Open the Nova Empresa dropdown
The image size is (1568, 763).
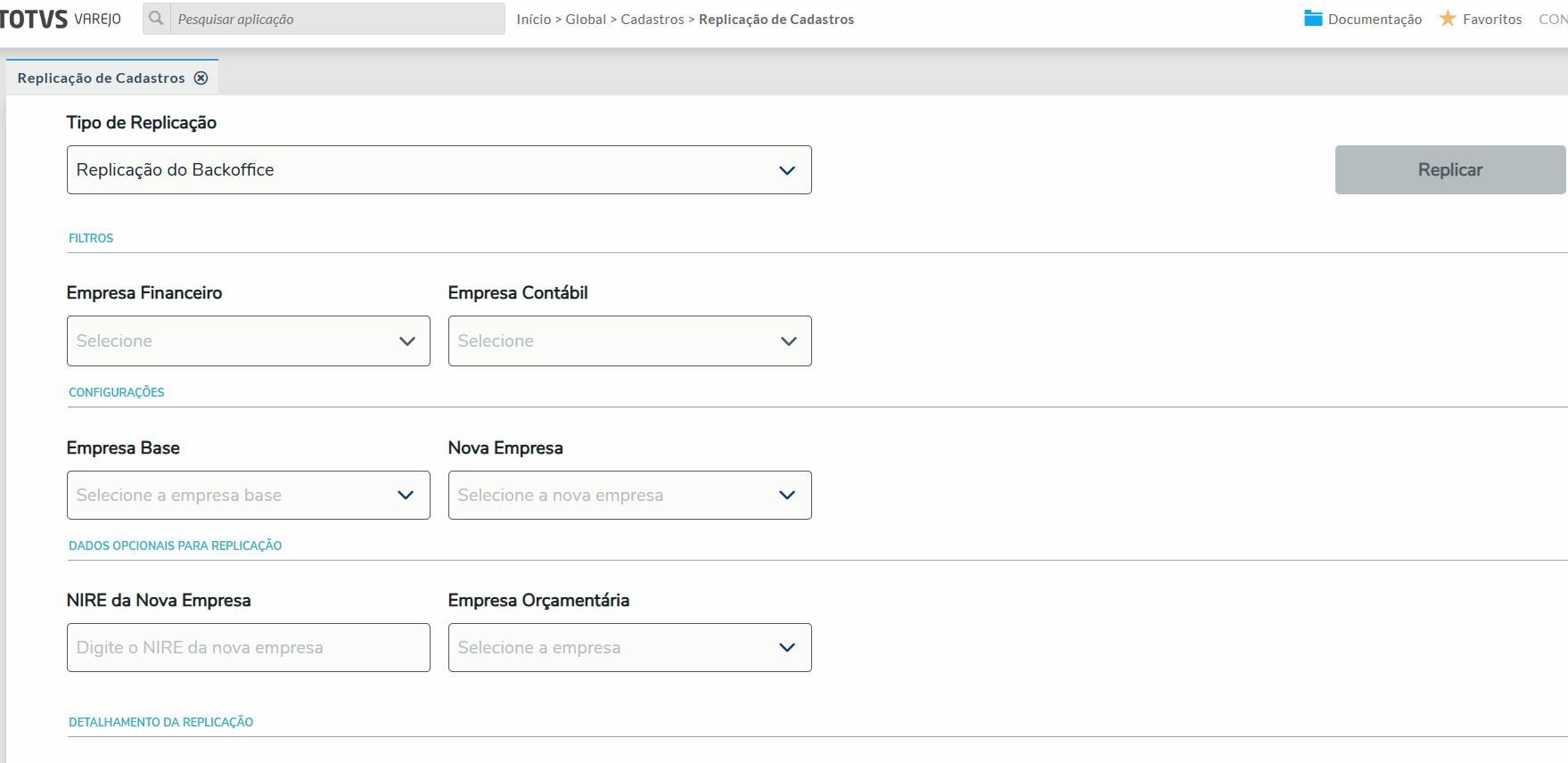[x=629, y=496]
